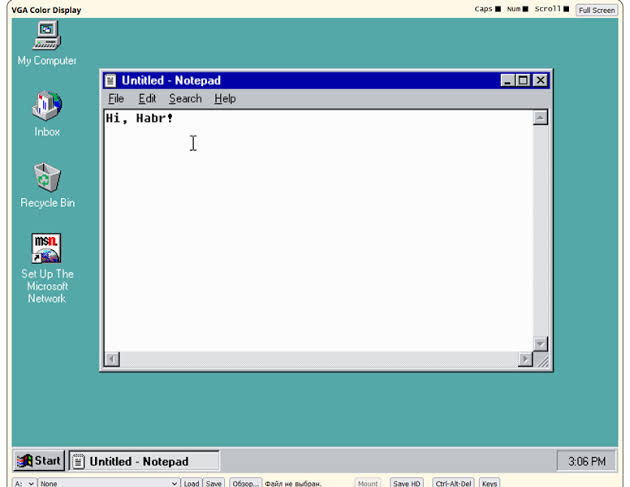Click the horizontal scrollbar right arrow
Screen dimensions: 630x487
(x=525, y=359)
